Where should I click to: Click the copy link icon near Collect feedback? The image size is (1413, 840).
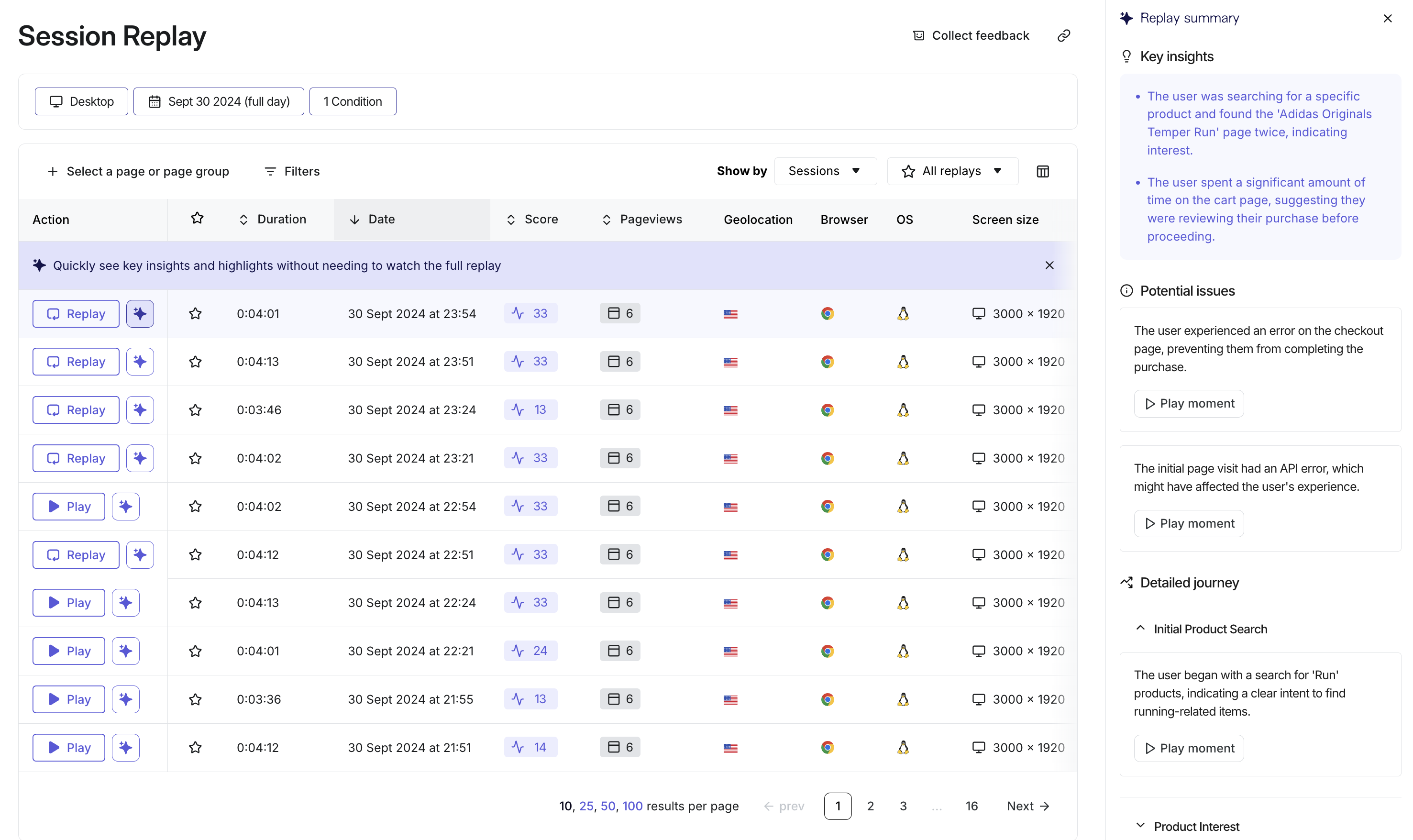(1063, 36)
